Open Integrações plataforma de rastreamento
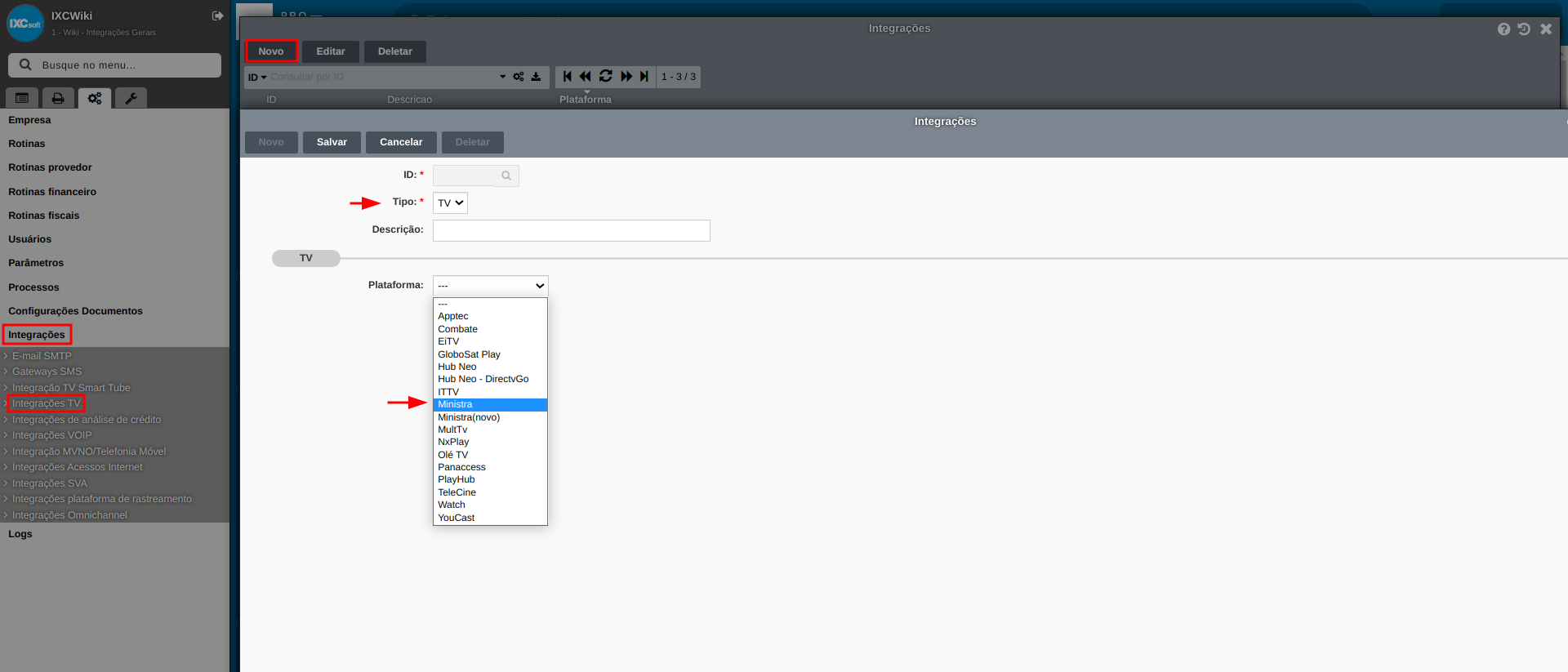 101,499
